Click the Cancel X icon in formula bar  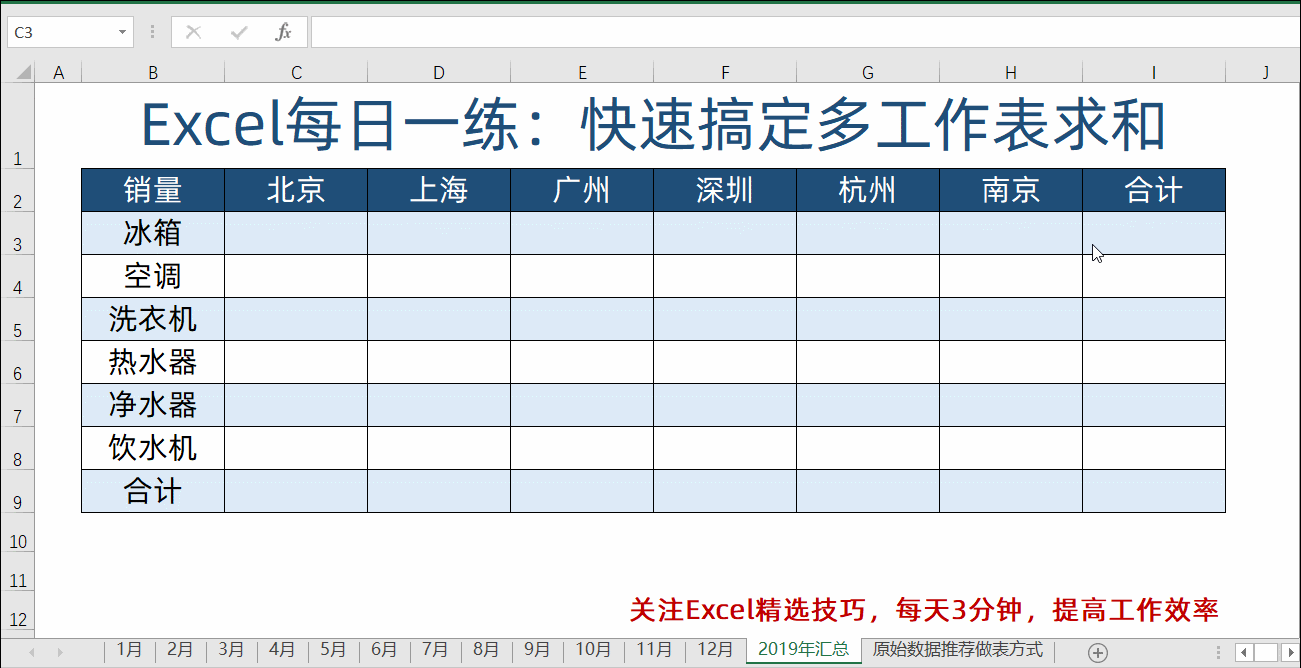tap(194, 32)
